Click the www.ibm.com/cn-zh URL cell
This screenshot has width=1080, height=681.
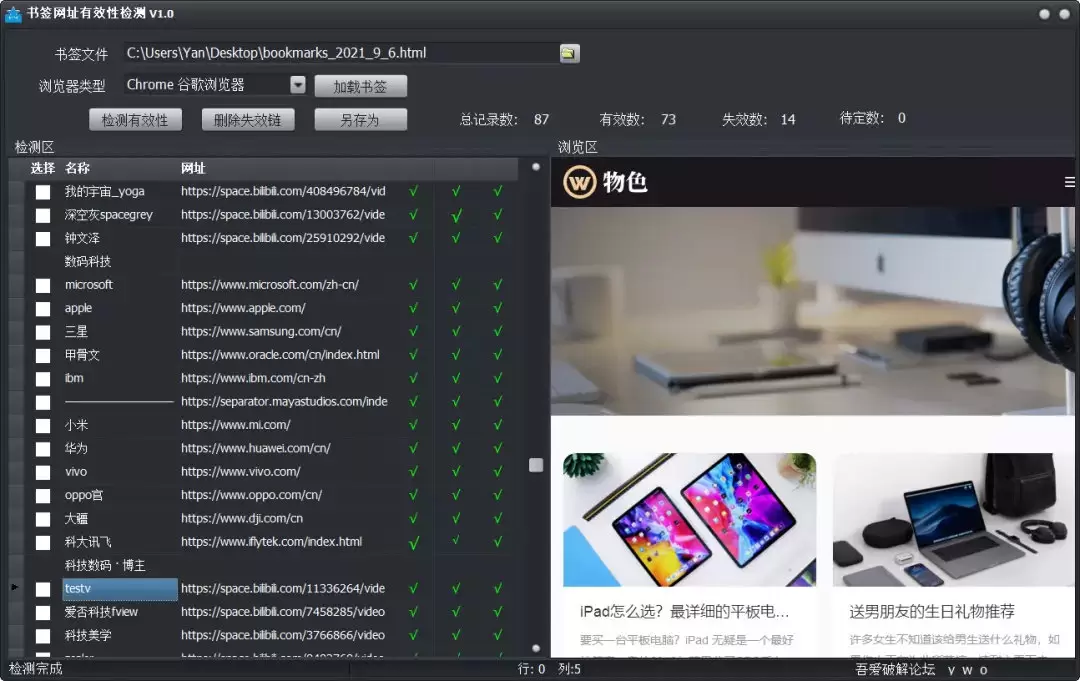point(253,378)
